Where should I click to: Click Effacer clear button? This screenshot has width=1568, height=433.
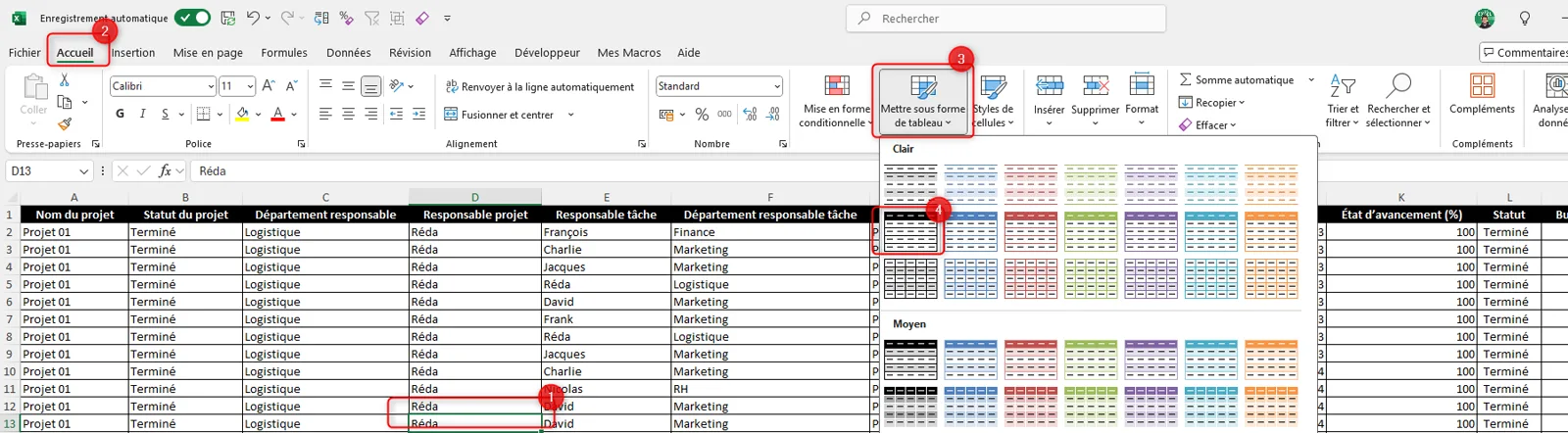click(x=1207, y=124)
